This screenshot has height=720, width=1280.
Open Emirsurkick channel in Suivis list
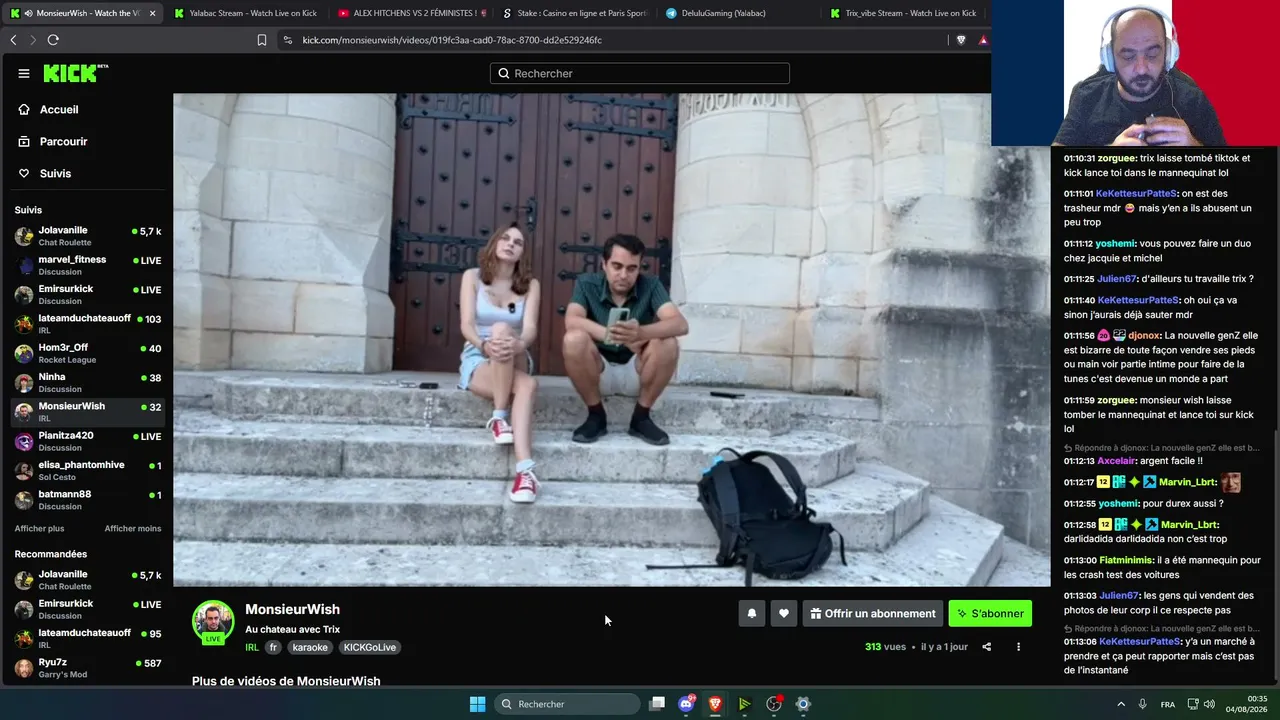coord(86,295)
